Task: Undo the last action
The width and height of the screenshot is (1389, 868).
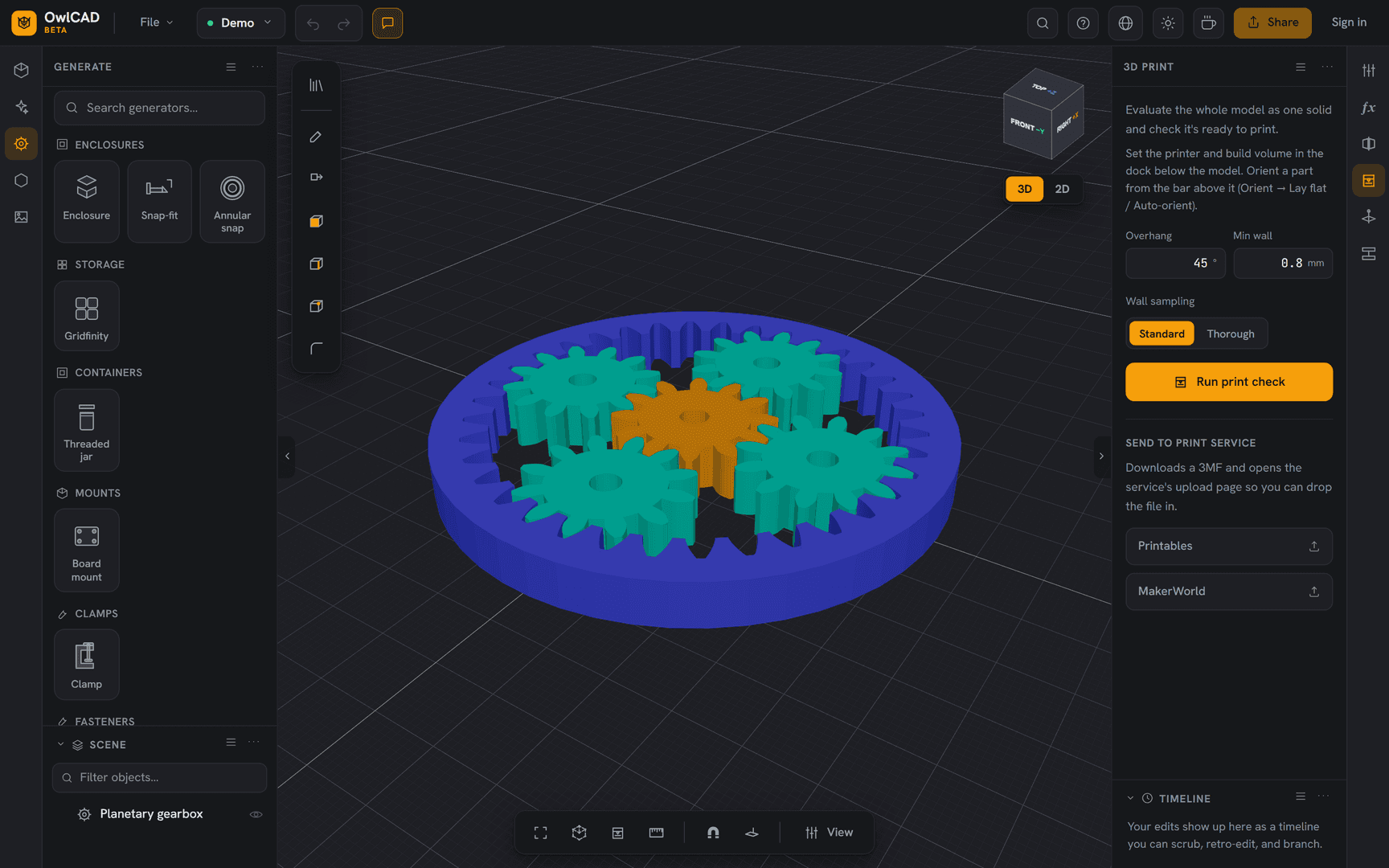Action: tap(313, 23)
